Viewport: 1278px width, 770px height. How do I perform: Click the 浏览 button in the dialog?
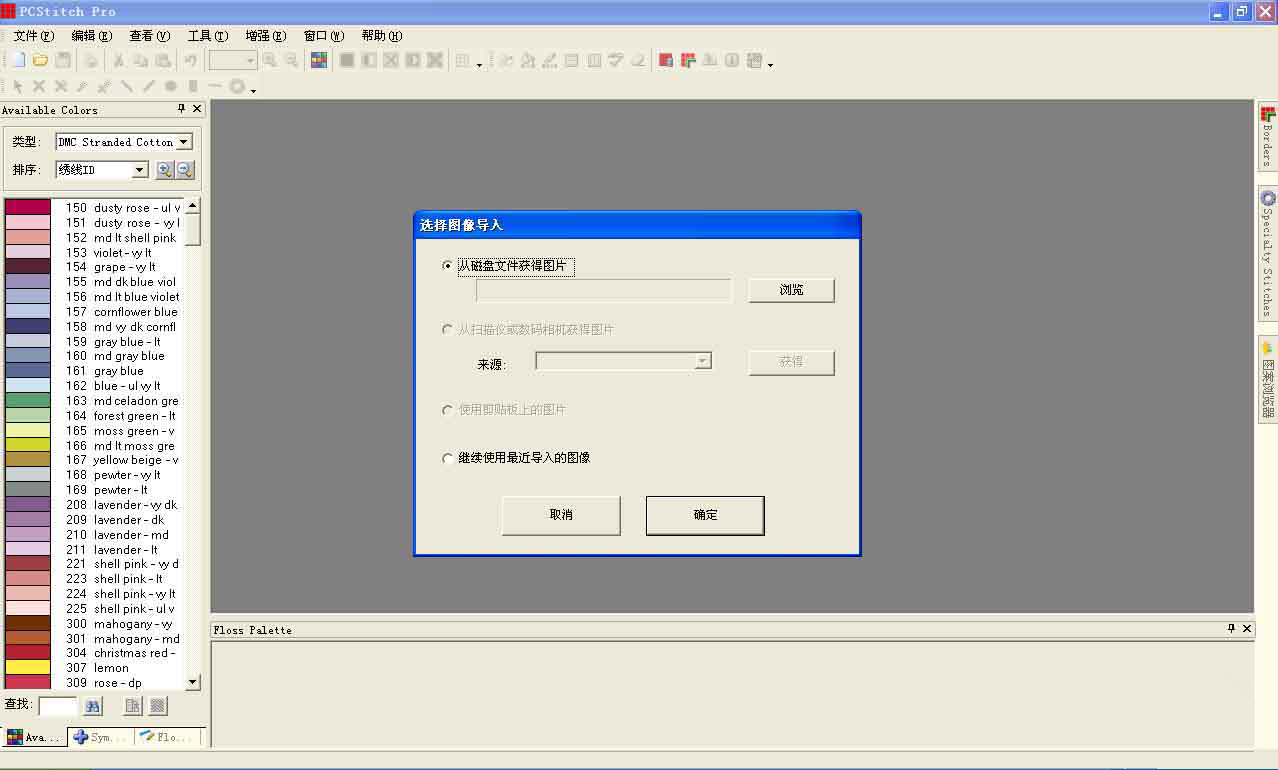(x=791, y=289)
